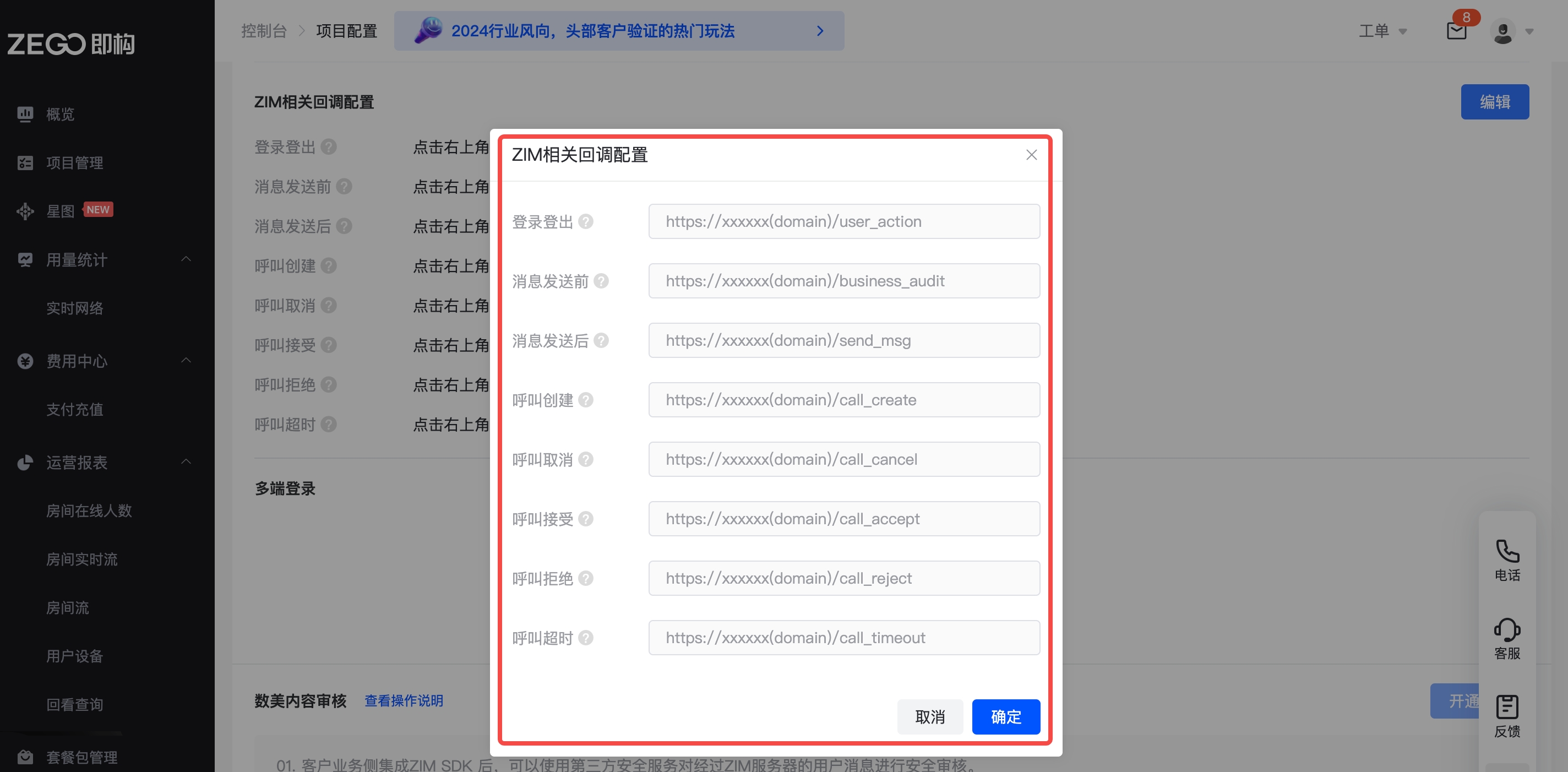Click the 反馈 feedback icon
Screen dimensions: 1568x772
[x=1507, y=708]
